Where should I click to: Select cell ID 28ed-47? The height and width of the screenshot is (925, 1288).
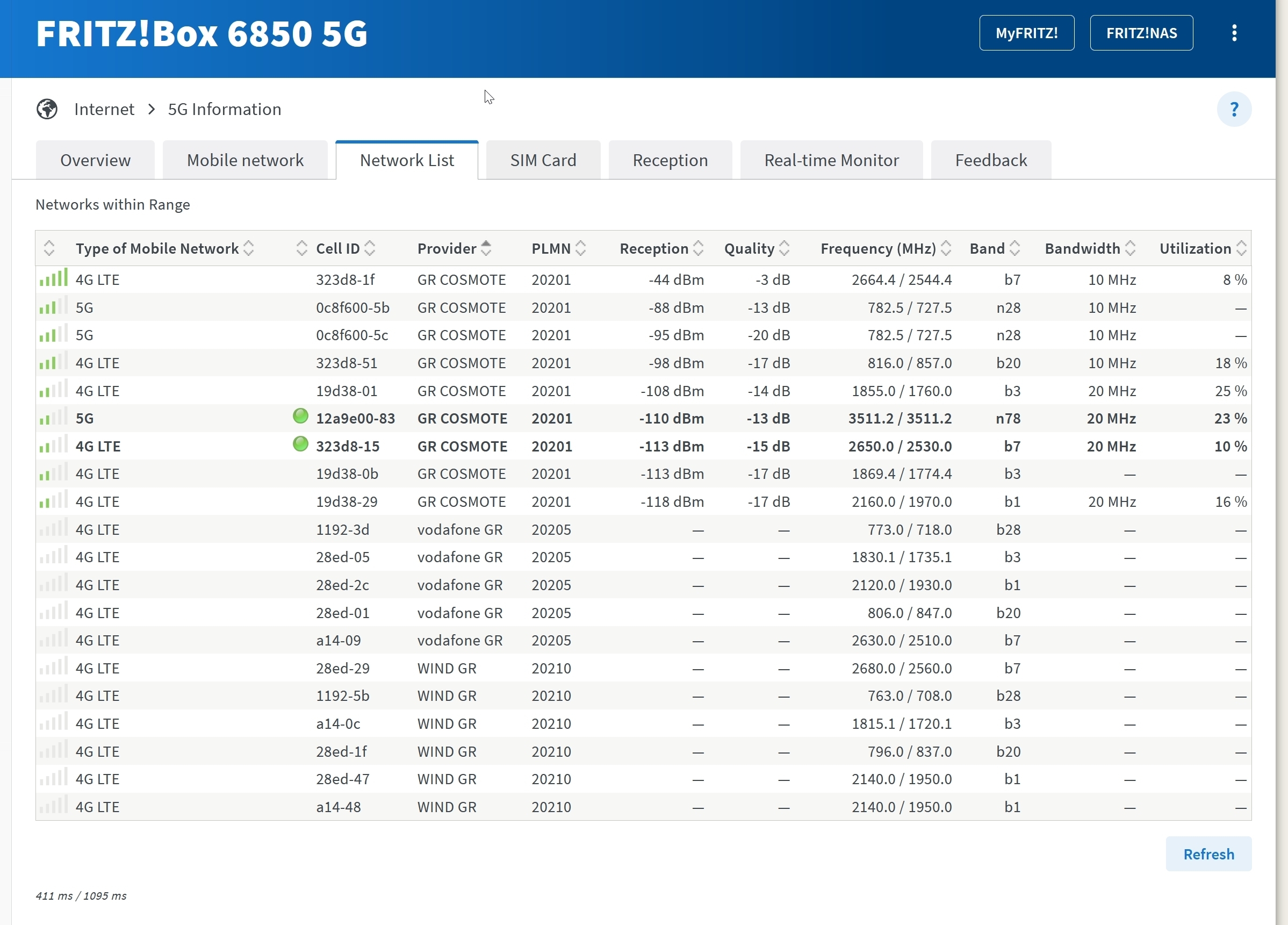tap(342, 779)
